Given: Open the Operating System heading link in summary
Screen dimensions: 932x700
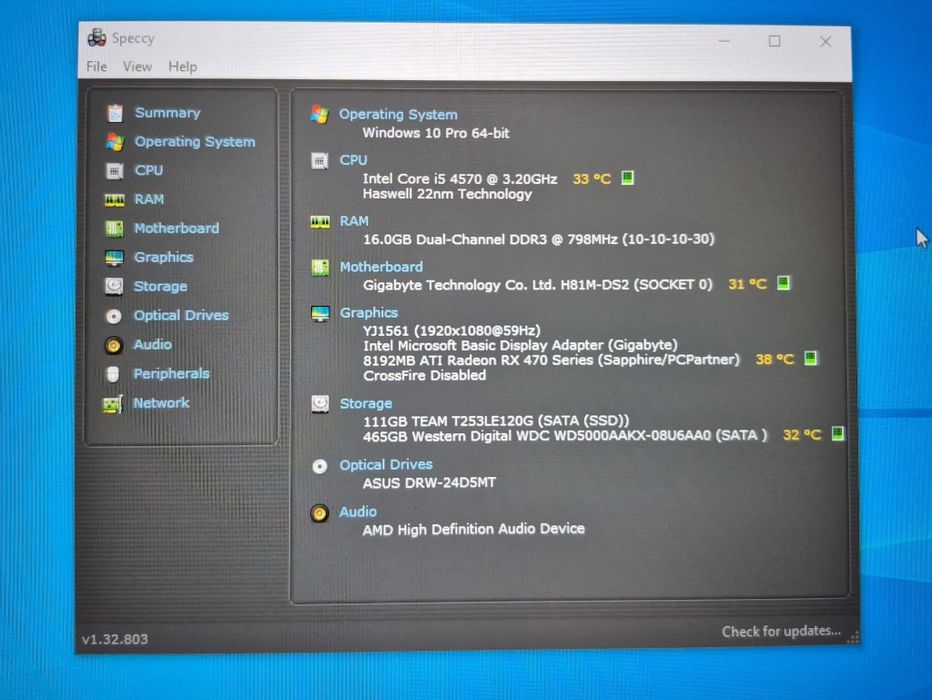Looking at the screenshot, I should [398, 114].
